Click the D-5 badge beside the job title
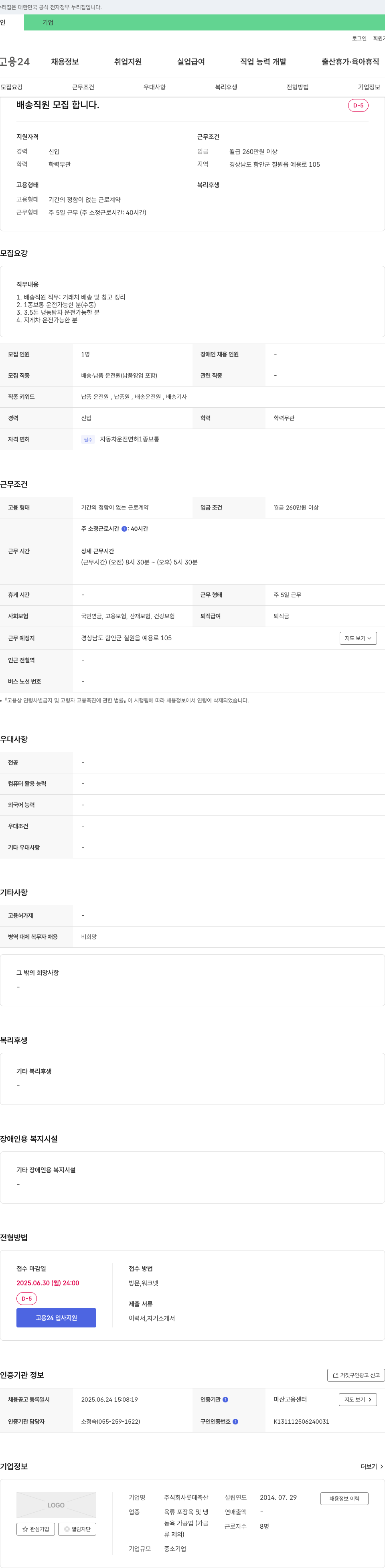The height and width of the screenshot is (1568, 385). [x=358, y=105]
